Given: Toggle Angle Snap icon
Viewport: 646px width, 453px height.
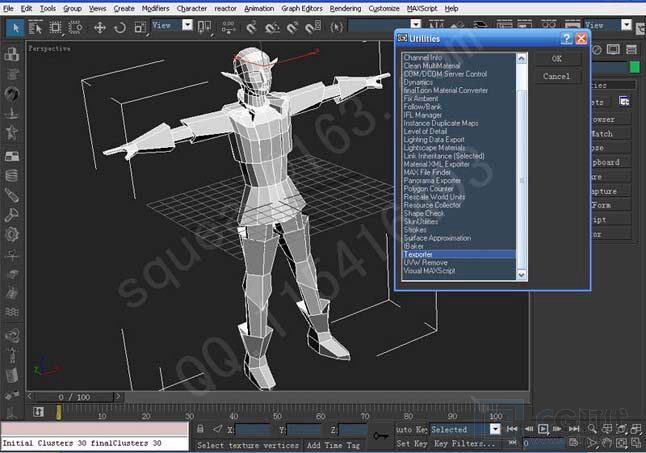Looking at the screenshot, I should [272, 28].
